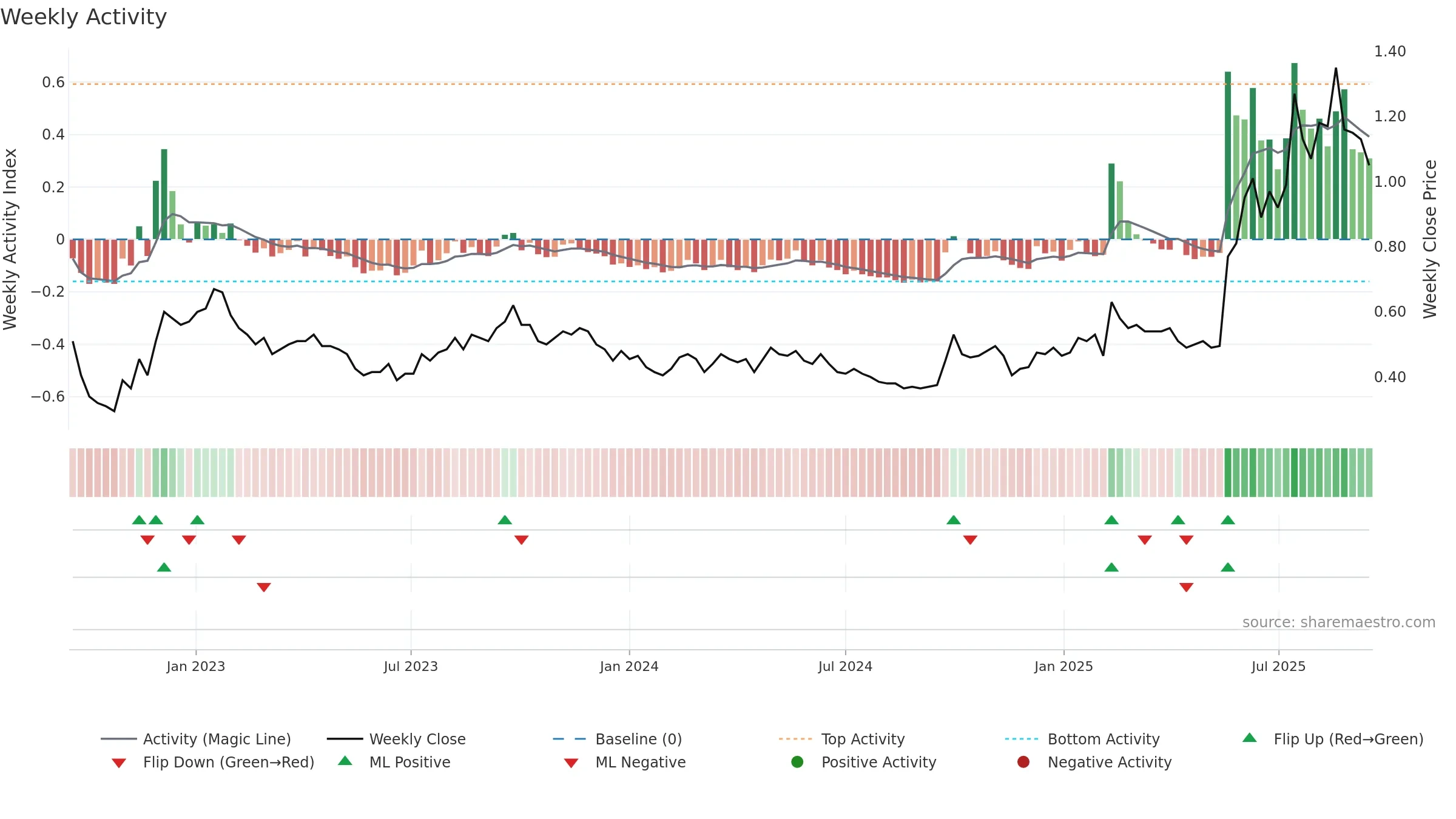Click the Weekly Activity Index axis title
The width and height of the screenshot is (1456, 819).
[x=10, y=239]
